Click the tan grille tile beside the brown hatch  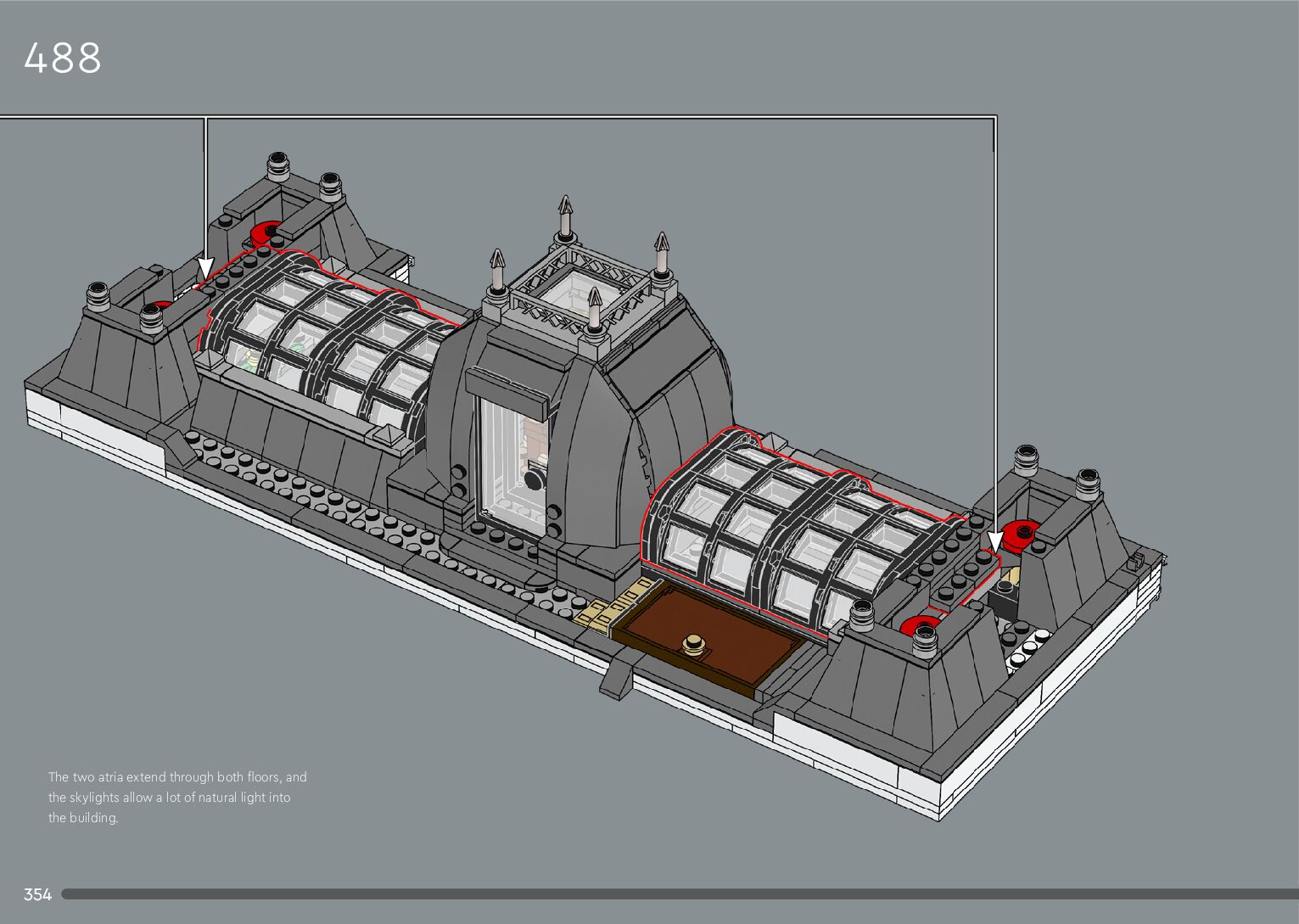coord(602,611)
